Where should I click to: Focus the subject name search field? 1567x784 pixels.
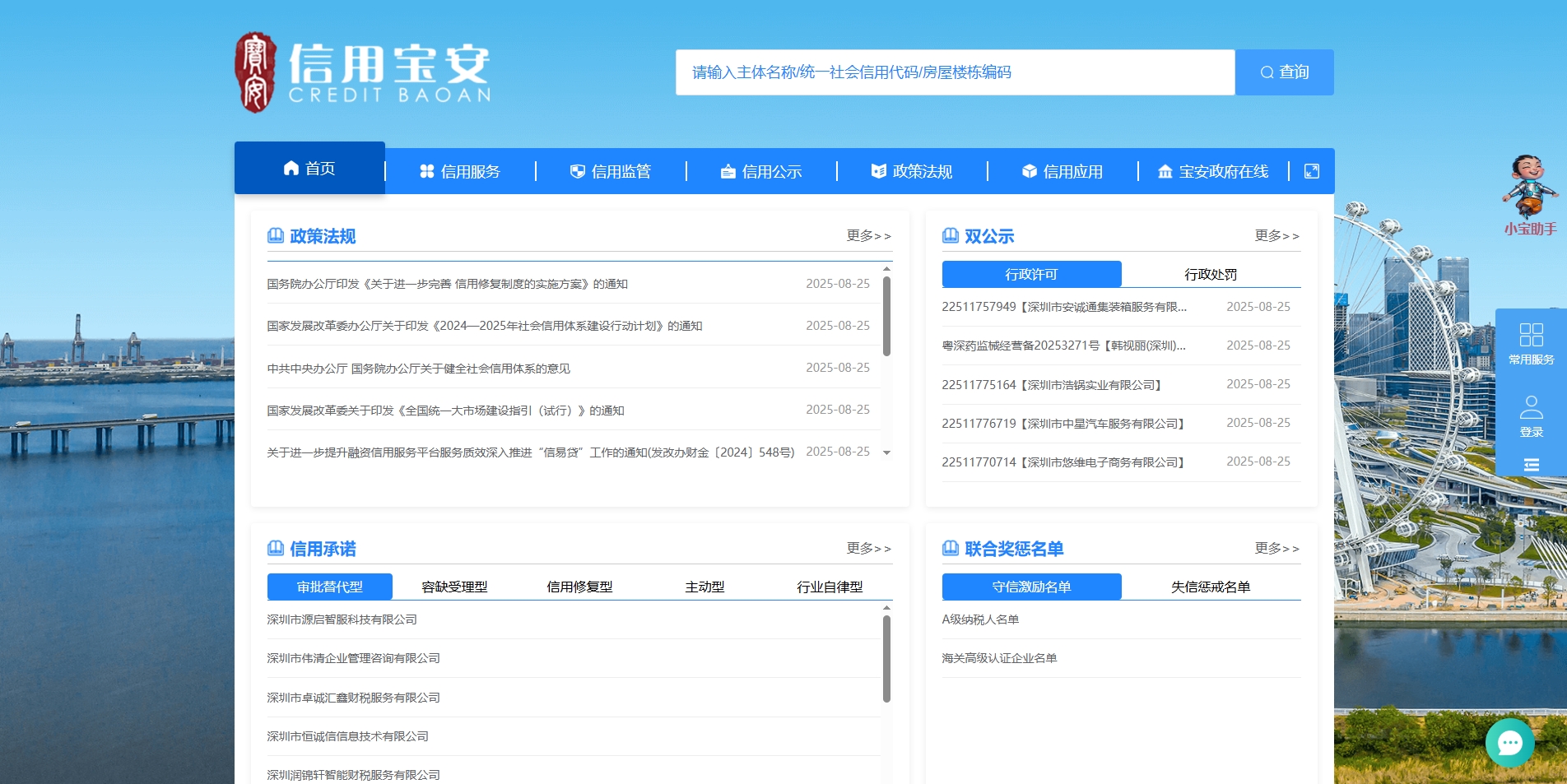(x=955, y=72)
